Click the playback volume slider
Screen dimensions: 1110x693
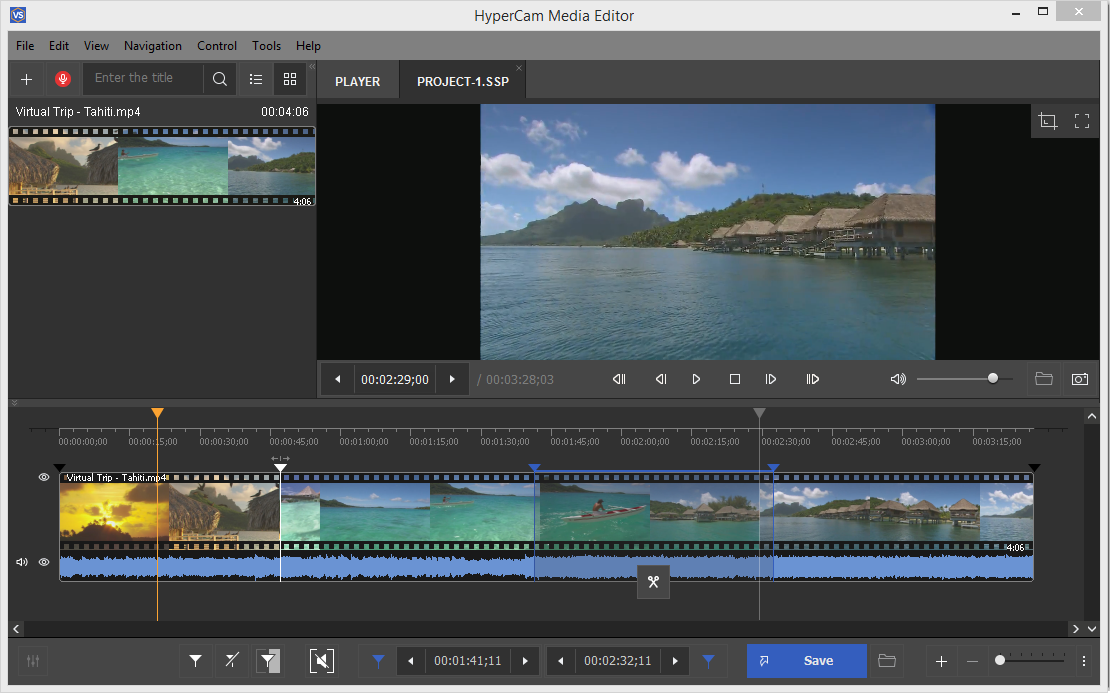[964, 379]
